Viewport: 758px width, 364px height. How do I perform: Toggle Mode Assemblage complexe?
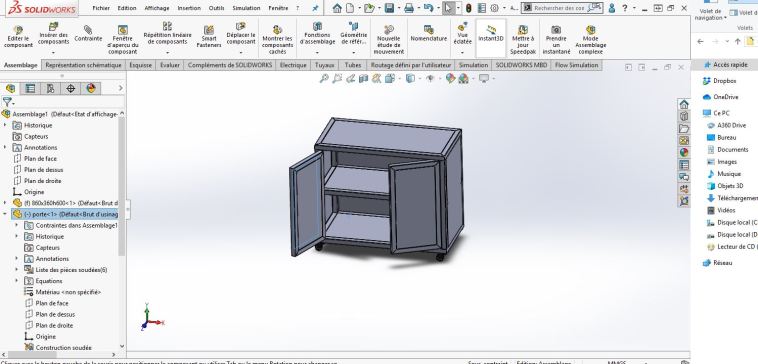[x=590, y=40]
